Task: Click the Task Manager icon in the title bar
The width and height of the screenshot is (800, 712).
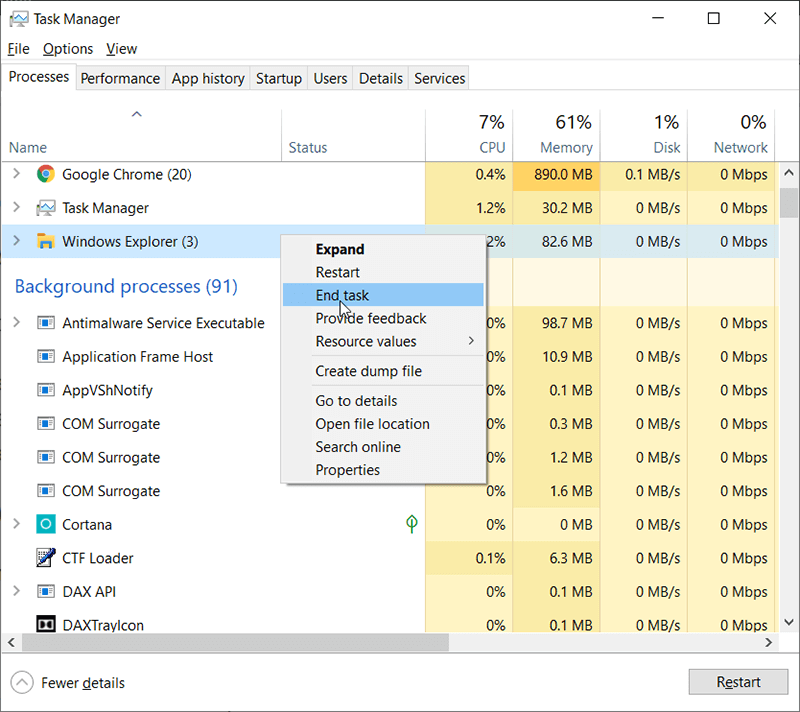Action: [x=18, y=18]
